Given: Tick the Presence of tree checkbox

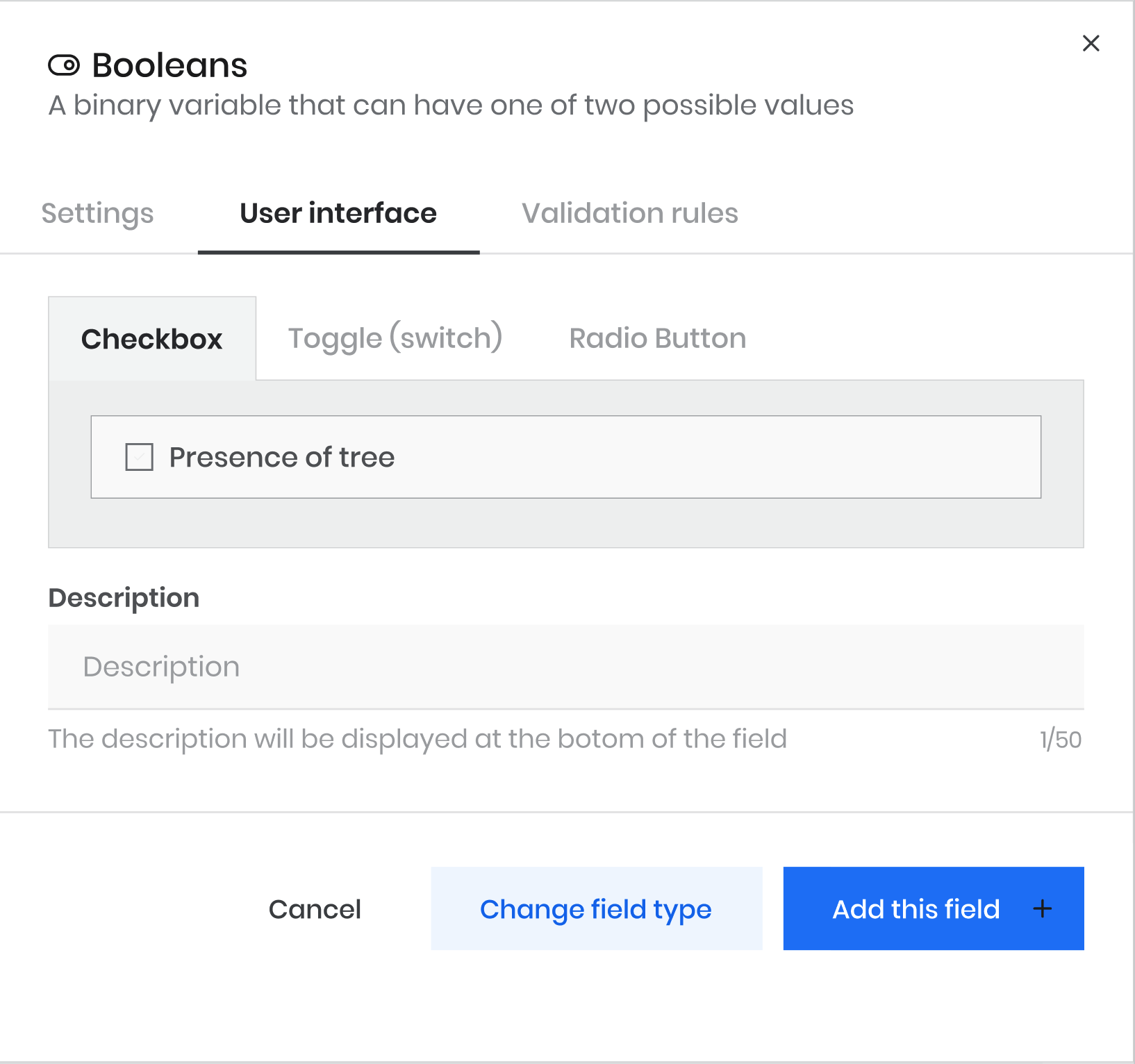Looking at the screenshot, I should click(x=139, y=457).
